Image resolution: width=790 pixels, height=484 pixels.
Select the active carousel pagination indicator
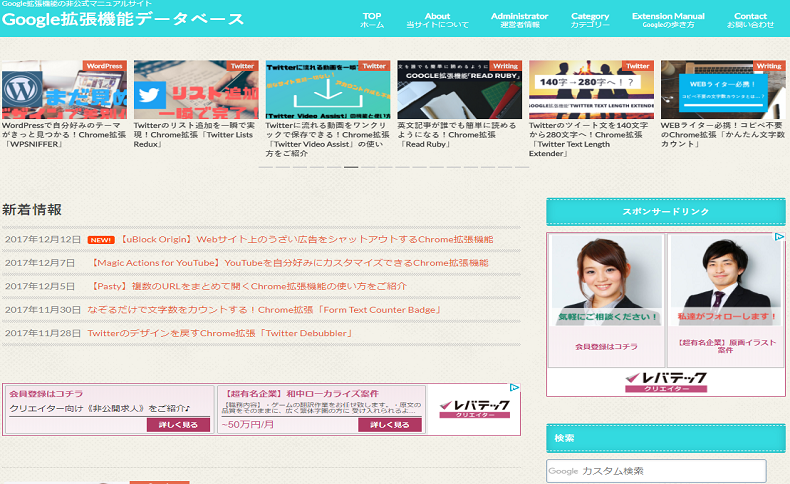(x=351, y=167)
